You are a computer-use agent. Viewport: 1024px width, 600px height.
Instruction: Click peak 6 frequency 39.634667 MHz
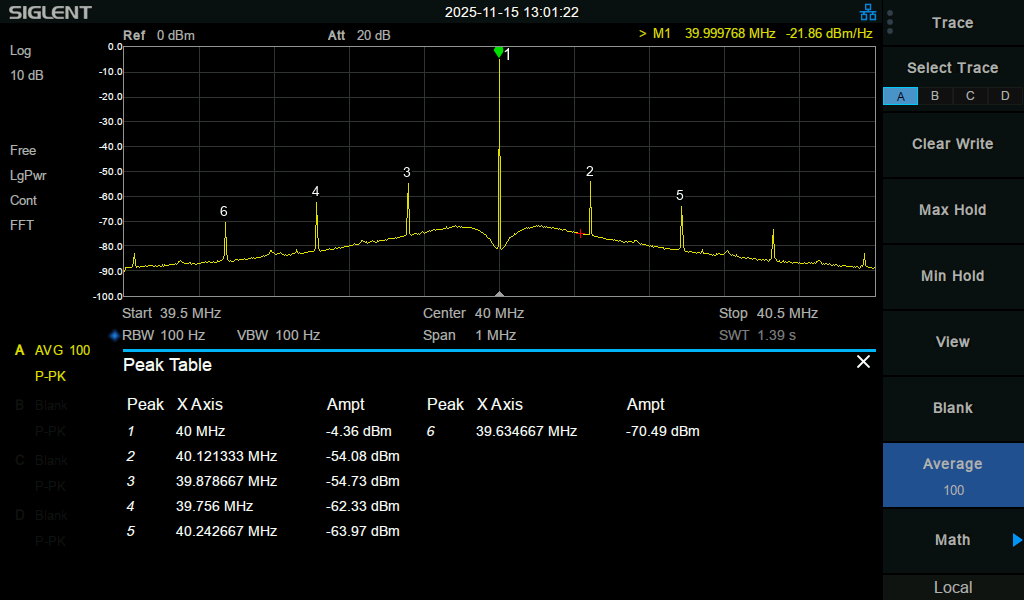526,432
